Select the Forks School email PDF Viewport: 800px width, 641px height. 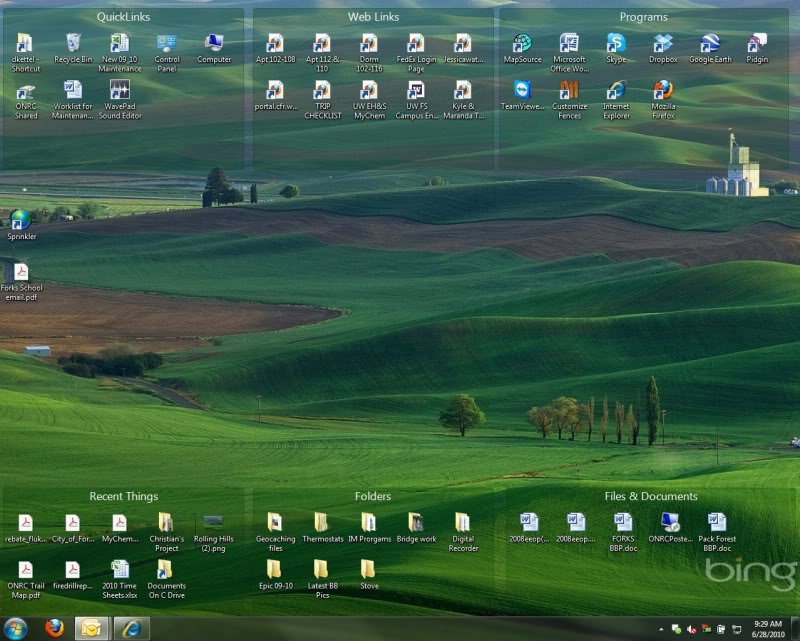[21, 270]
